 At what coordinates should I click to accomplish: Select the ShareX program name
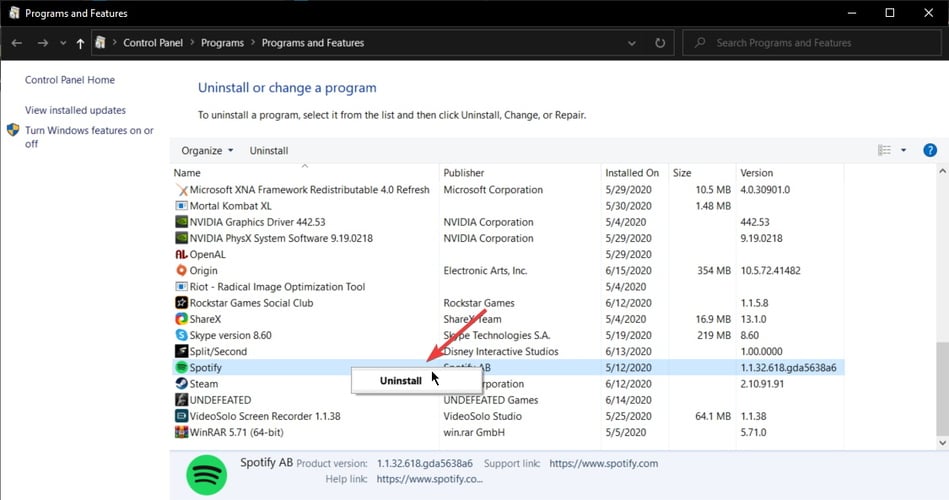click(205, 319)
